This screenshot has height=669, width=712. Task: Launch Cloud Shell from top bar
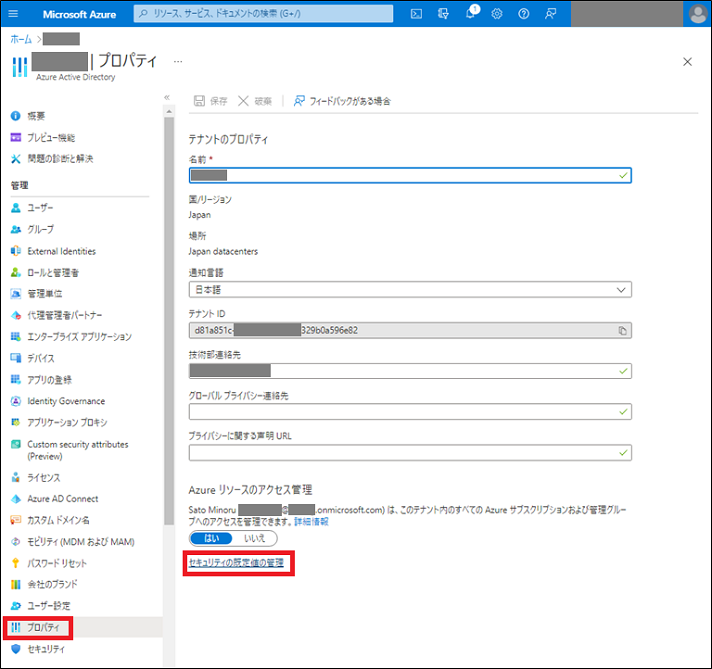[x=416, y=14]
